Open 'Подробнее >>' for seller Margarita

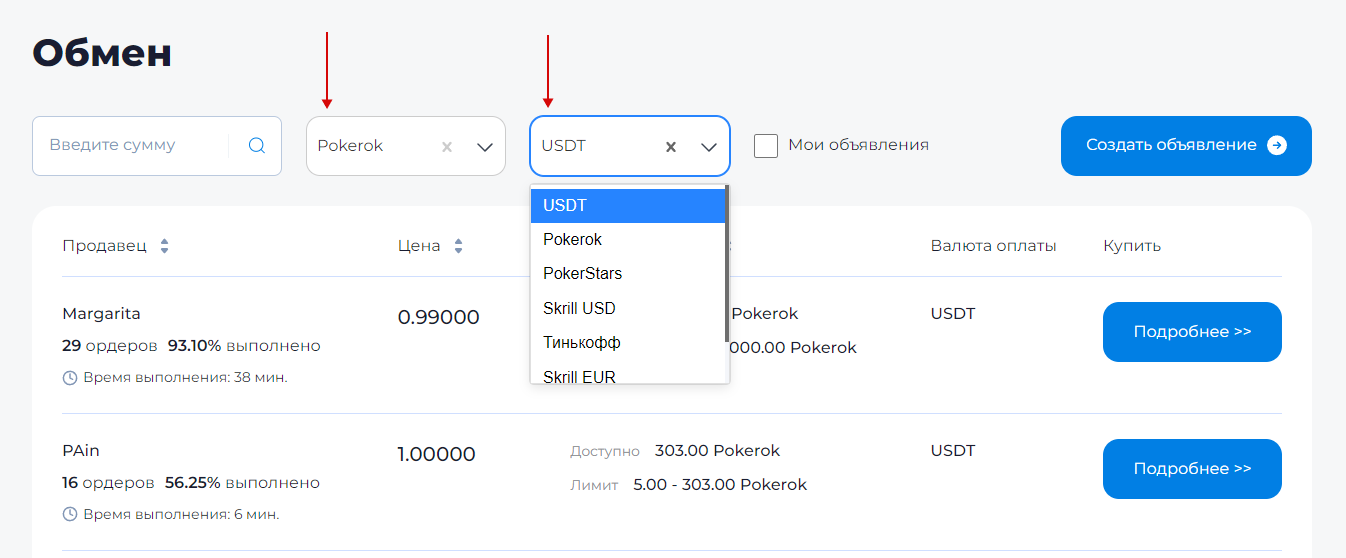pos(1192,332)
